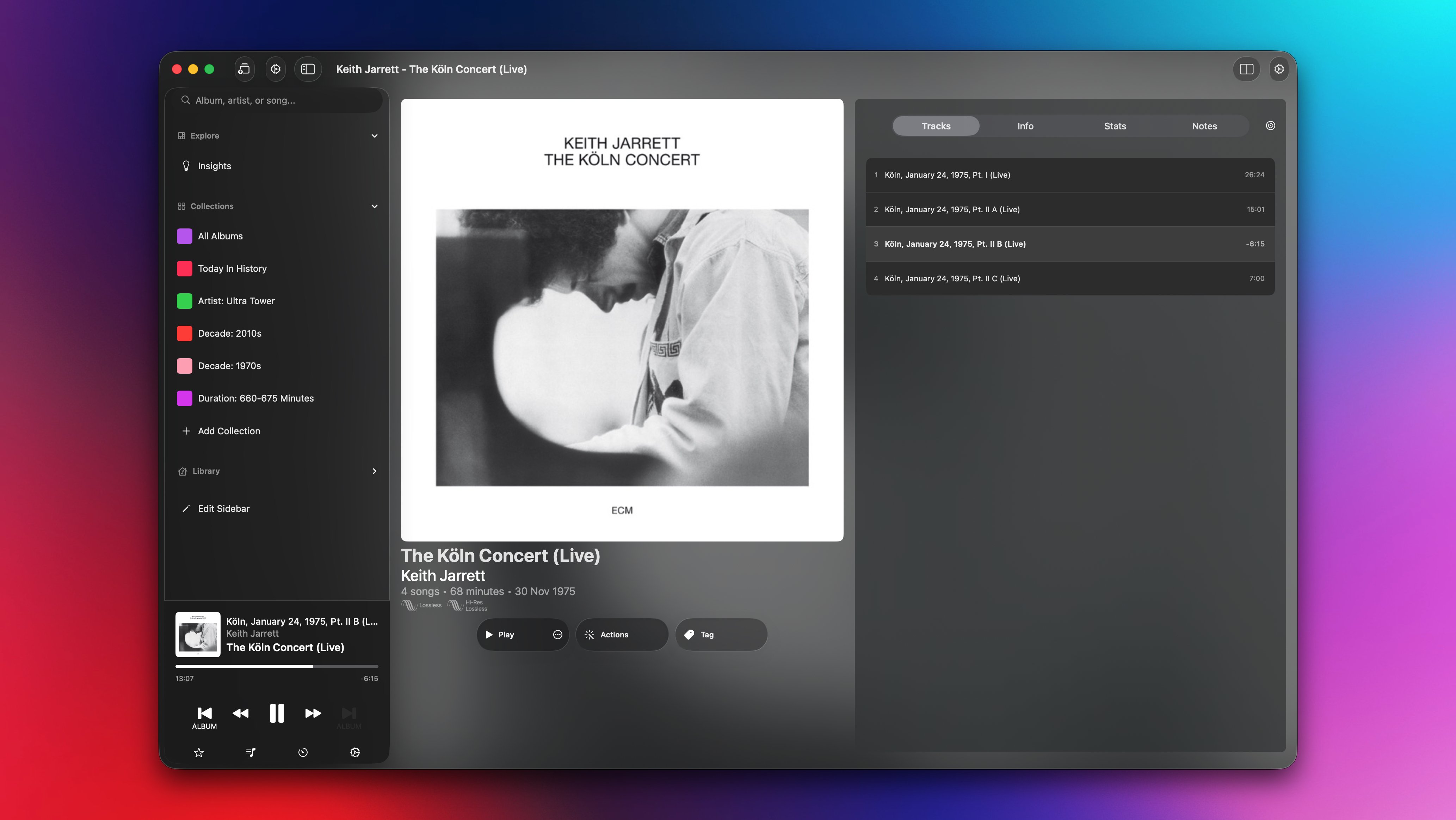Expand the Library section
The image size is (1456, 820).
pyautogui.click(x=374, y=471)
